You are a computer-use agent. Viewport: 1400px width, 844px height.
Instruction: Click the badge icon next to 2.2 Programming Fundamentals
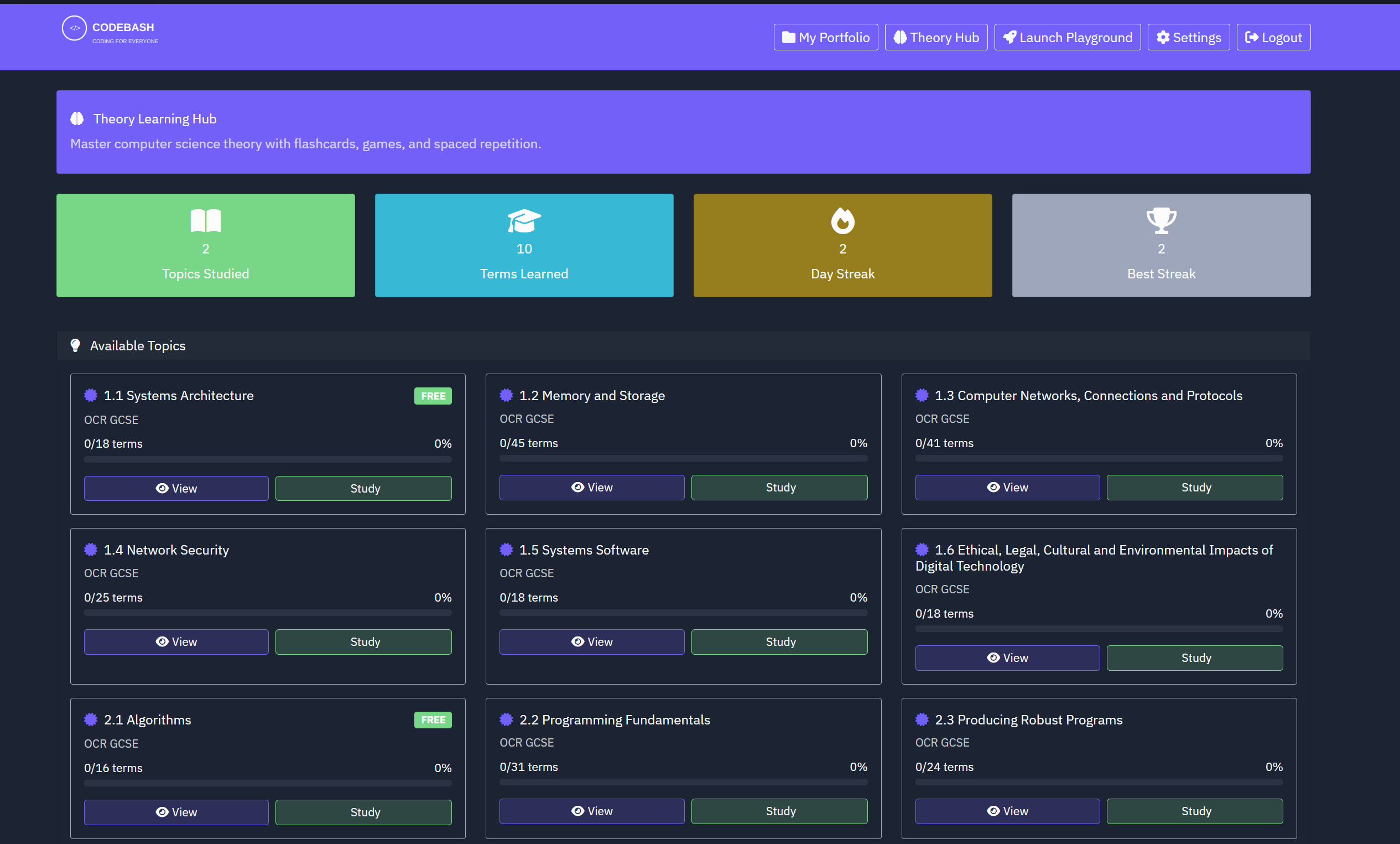click(x=506, y=719)
